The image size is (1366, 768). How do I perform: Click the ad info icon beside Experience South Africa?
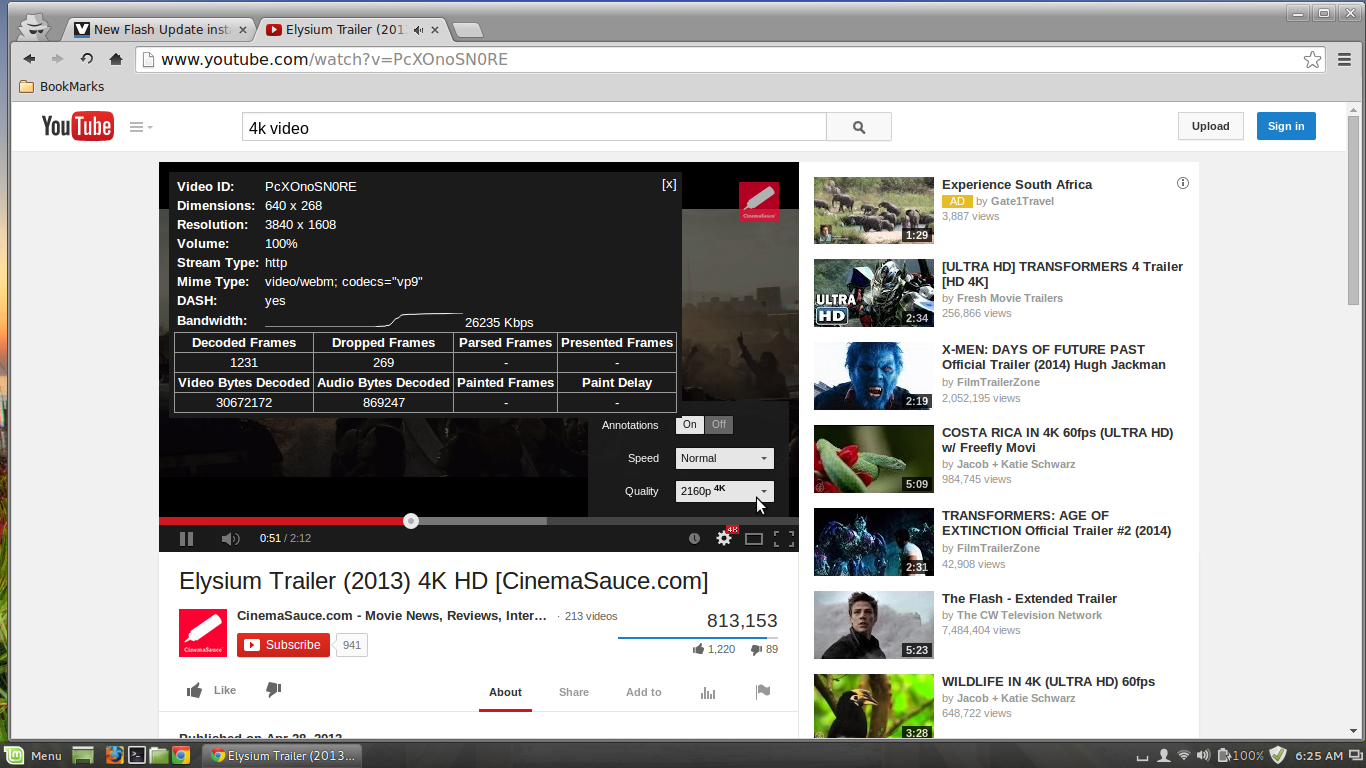coord(1183,183)
